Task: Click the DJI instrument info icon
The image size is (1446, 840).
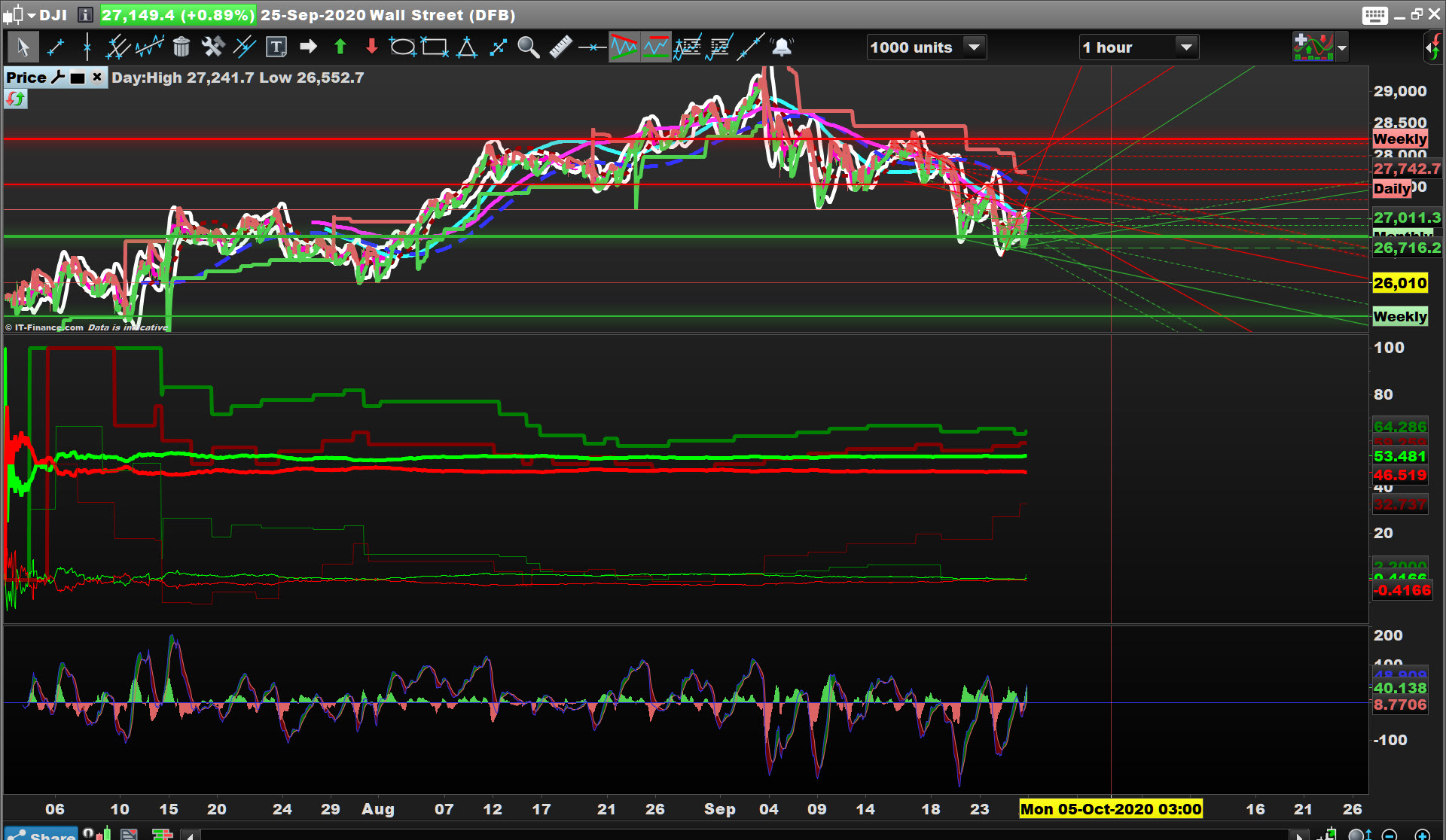Action: [85, 15]
